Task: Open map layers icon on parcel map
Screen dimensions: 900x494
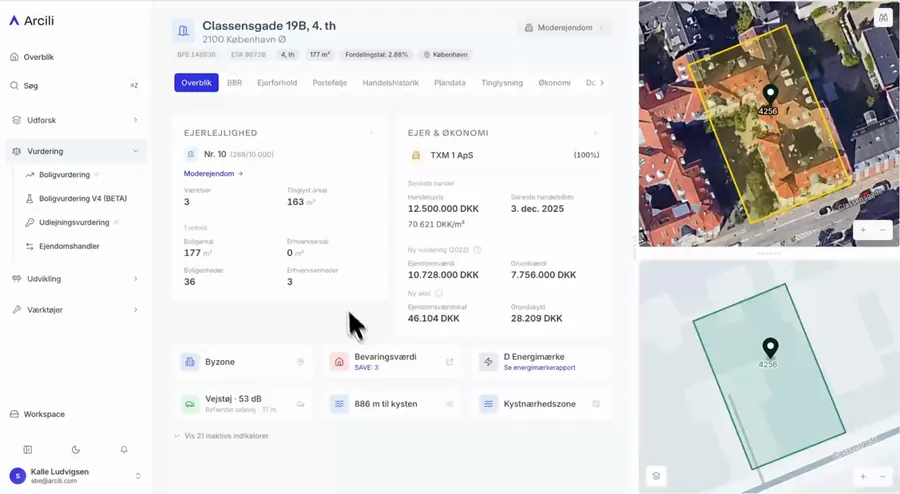Action: (x=656, y=476)
